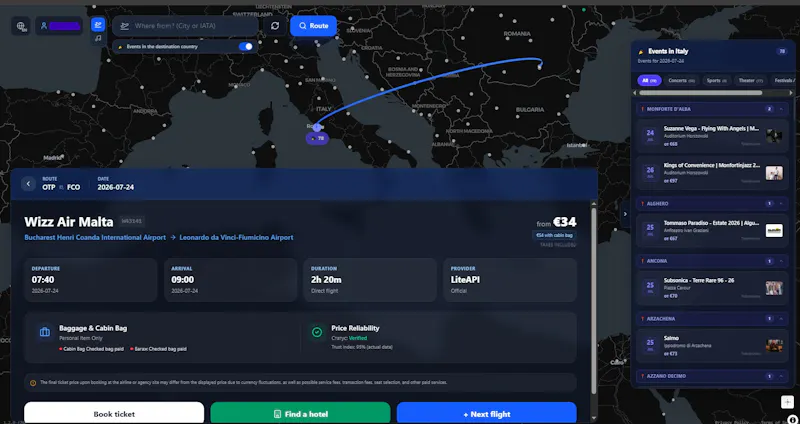Collapse the Azzano Decimo events group
The height and width of the screenshot is (424, 800).
tap(781, 376)
